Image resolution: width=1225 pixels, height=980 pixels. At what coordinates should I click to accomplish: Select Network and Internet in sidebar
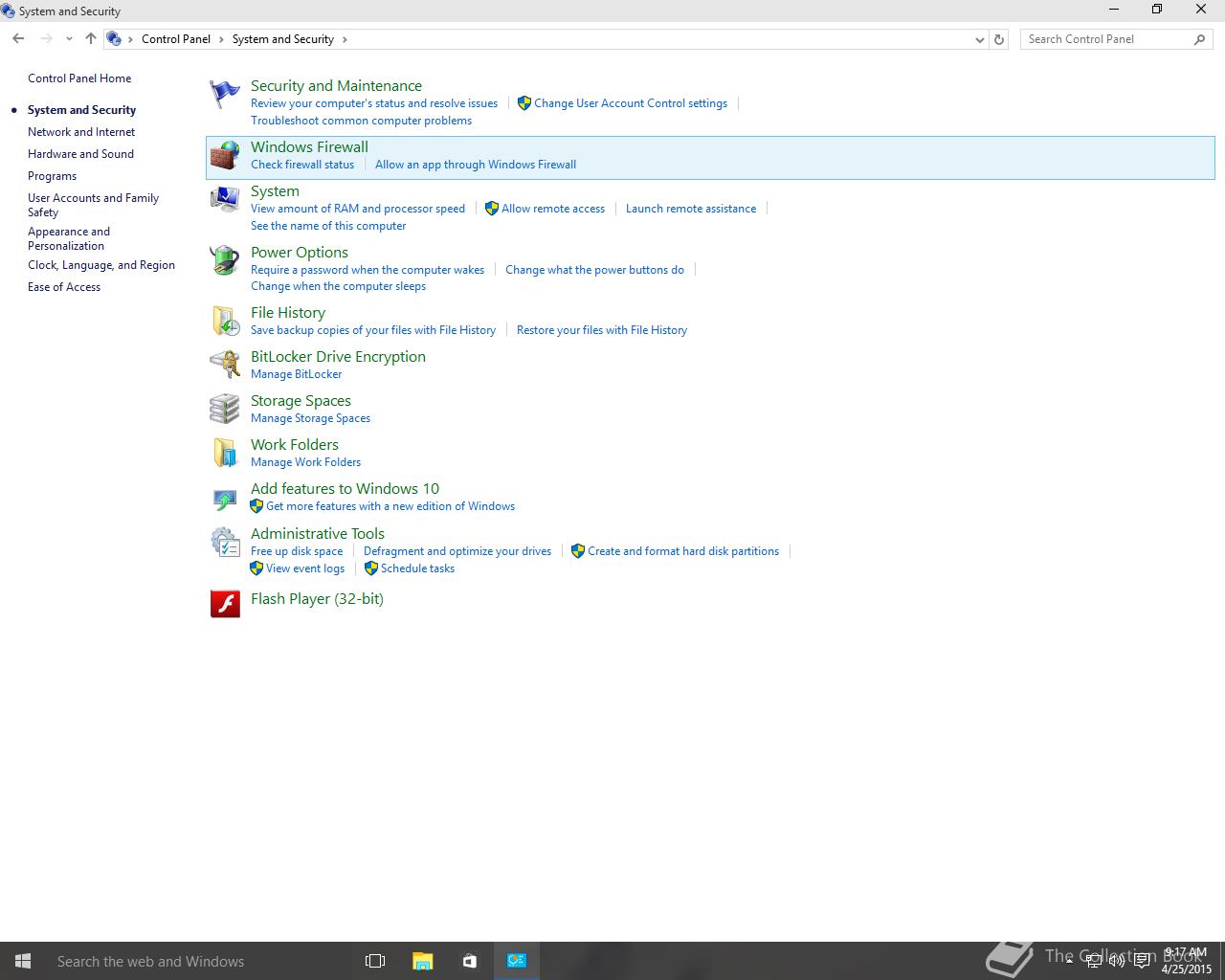coord(81,132)
